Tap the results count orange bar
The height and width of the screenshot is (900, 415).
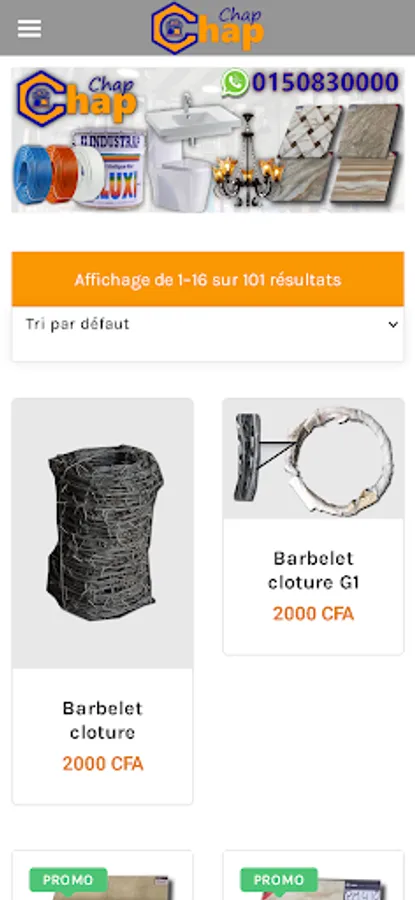click(208, 280)
